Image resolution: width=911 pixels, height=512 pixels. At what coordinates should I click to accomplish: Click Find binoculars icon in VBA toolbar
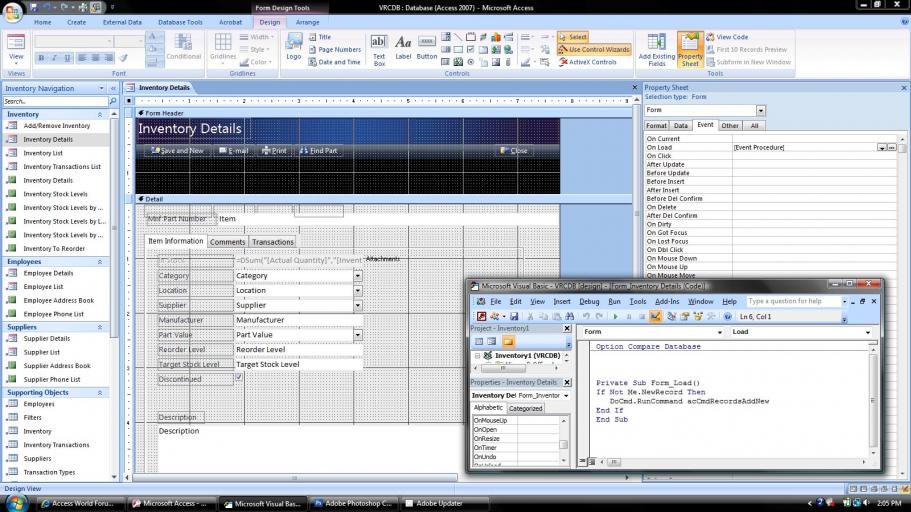click(x=569, y=317)
